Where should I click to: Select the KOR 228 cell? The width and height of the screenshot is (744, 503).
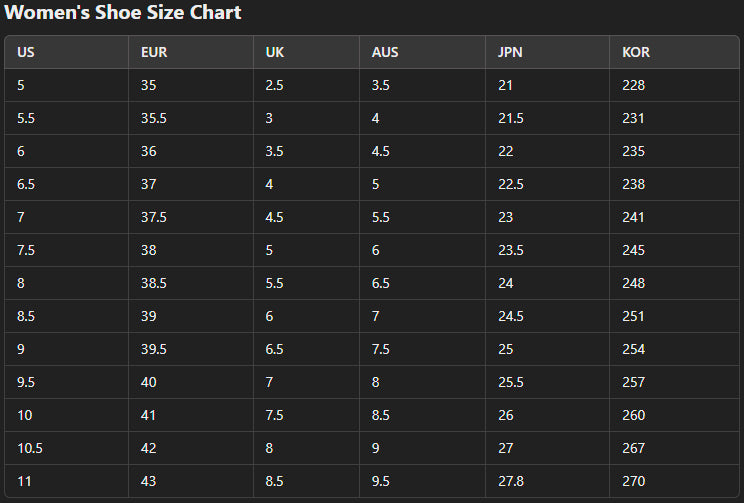point(633,85)
